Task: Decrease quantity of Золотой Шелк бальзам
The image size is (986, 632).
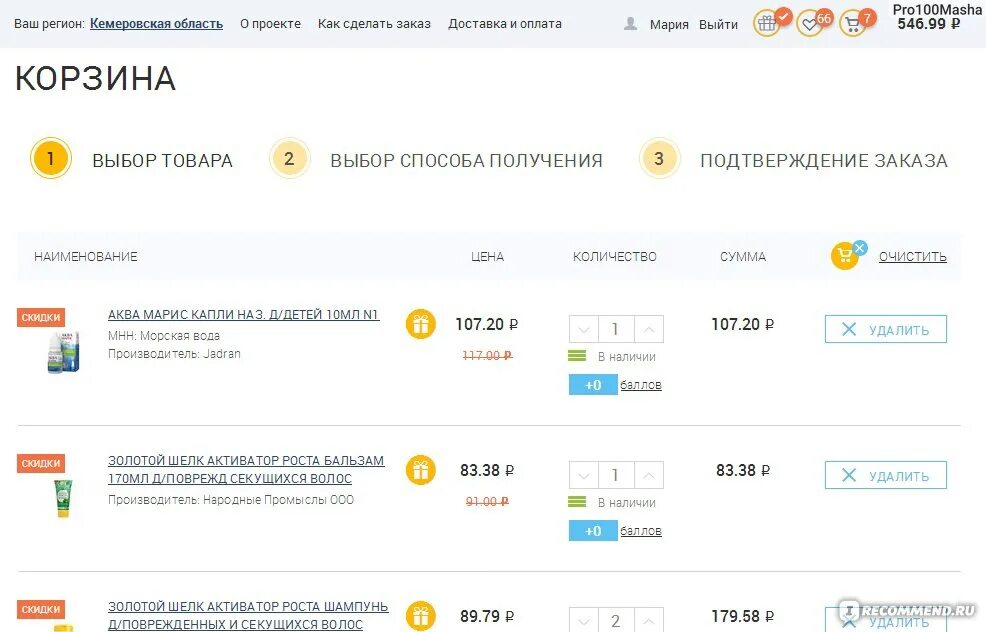Action: pos(584,475)
